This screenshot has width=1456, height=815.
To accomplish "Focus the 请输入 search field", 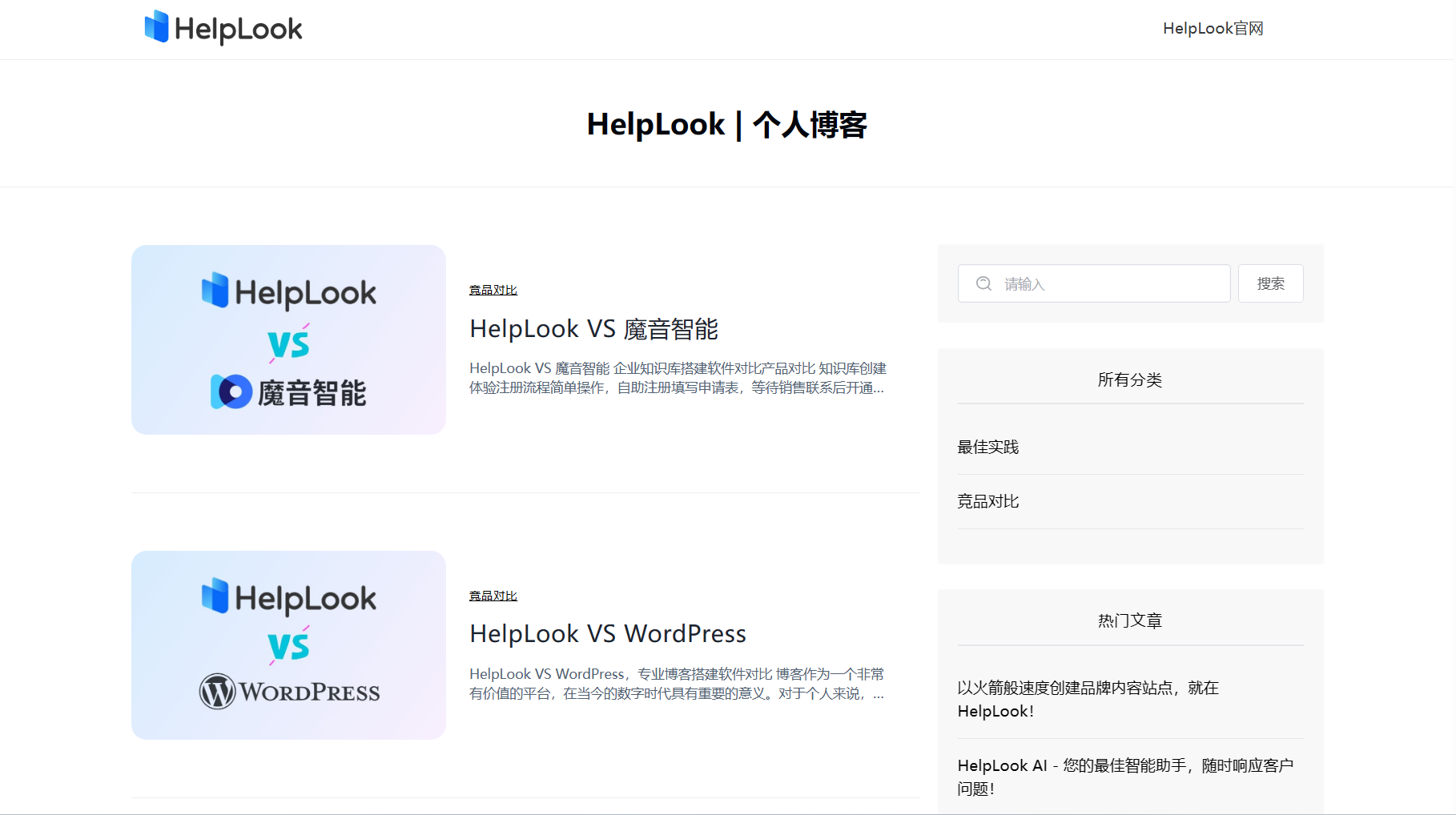I will point(1094,283).
